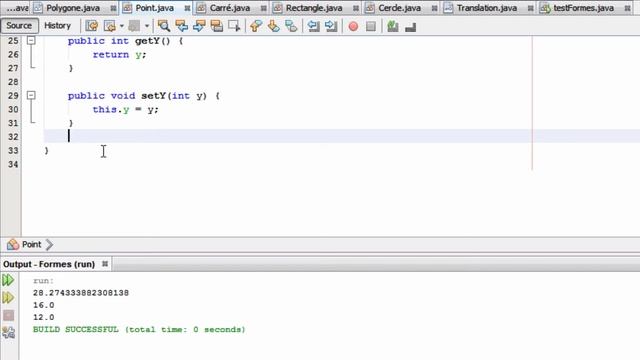Shift Line Right using the toolbar icon
The image size is (640, 360).
coord(331,26)
